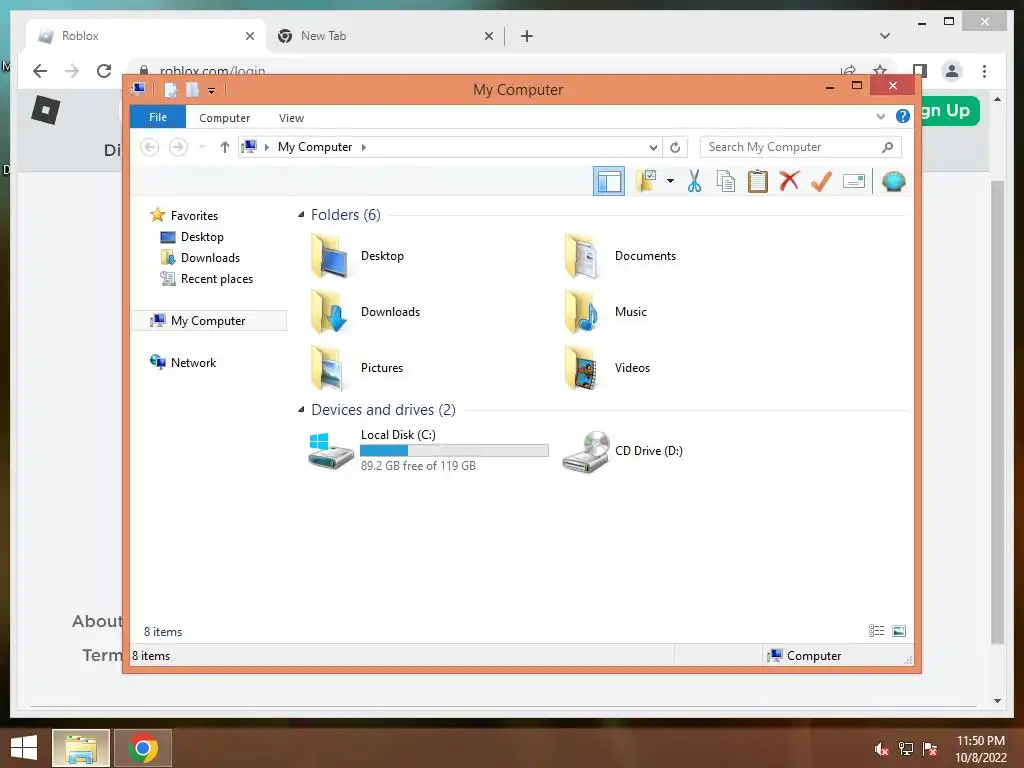This screenshot has width=1024, height=768.
Task: Open a new Chrome tab with plus button
Action: 526,36
